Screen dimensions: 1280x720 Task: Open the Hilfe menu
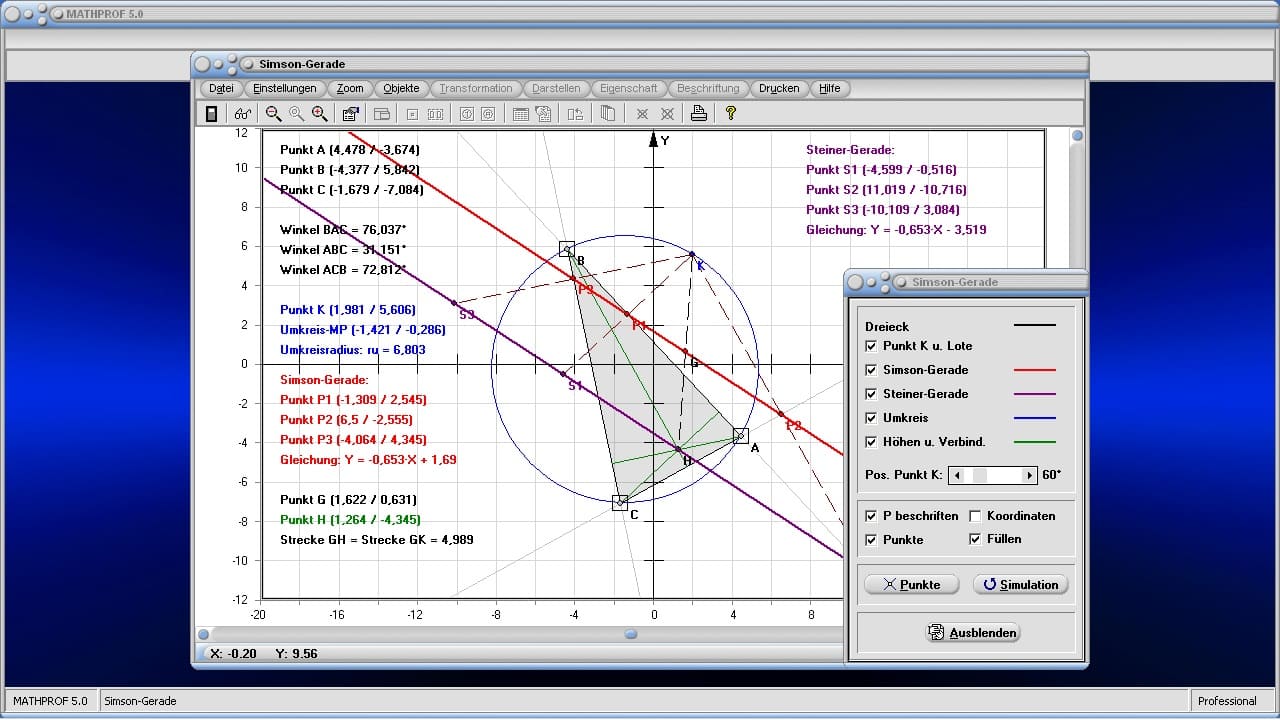830,88
